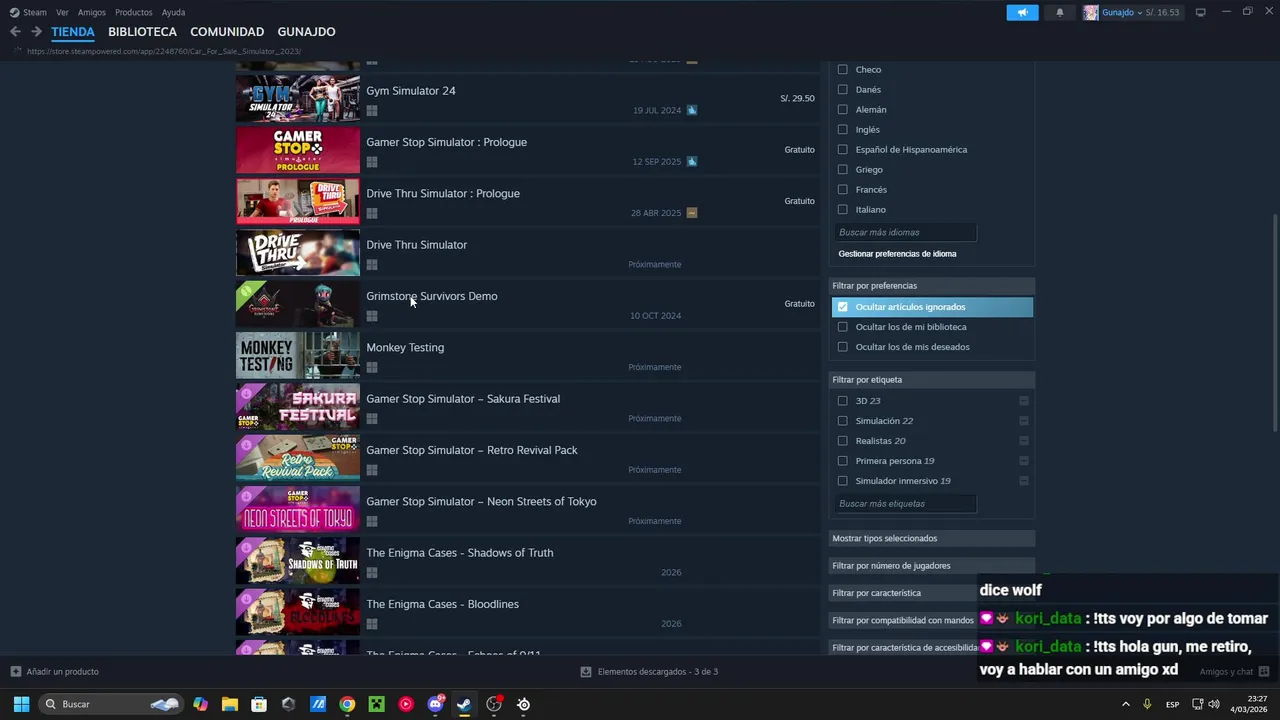Open the Ver menu
The height and width of the screenshot is (720, 1280).
[x=62, y=12]
